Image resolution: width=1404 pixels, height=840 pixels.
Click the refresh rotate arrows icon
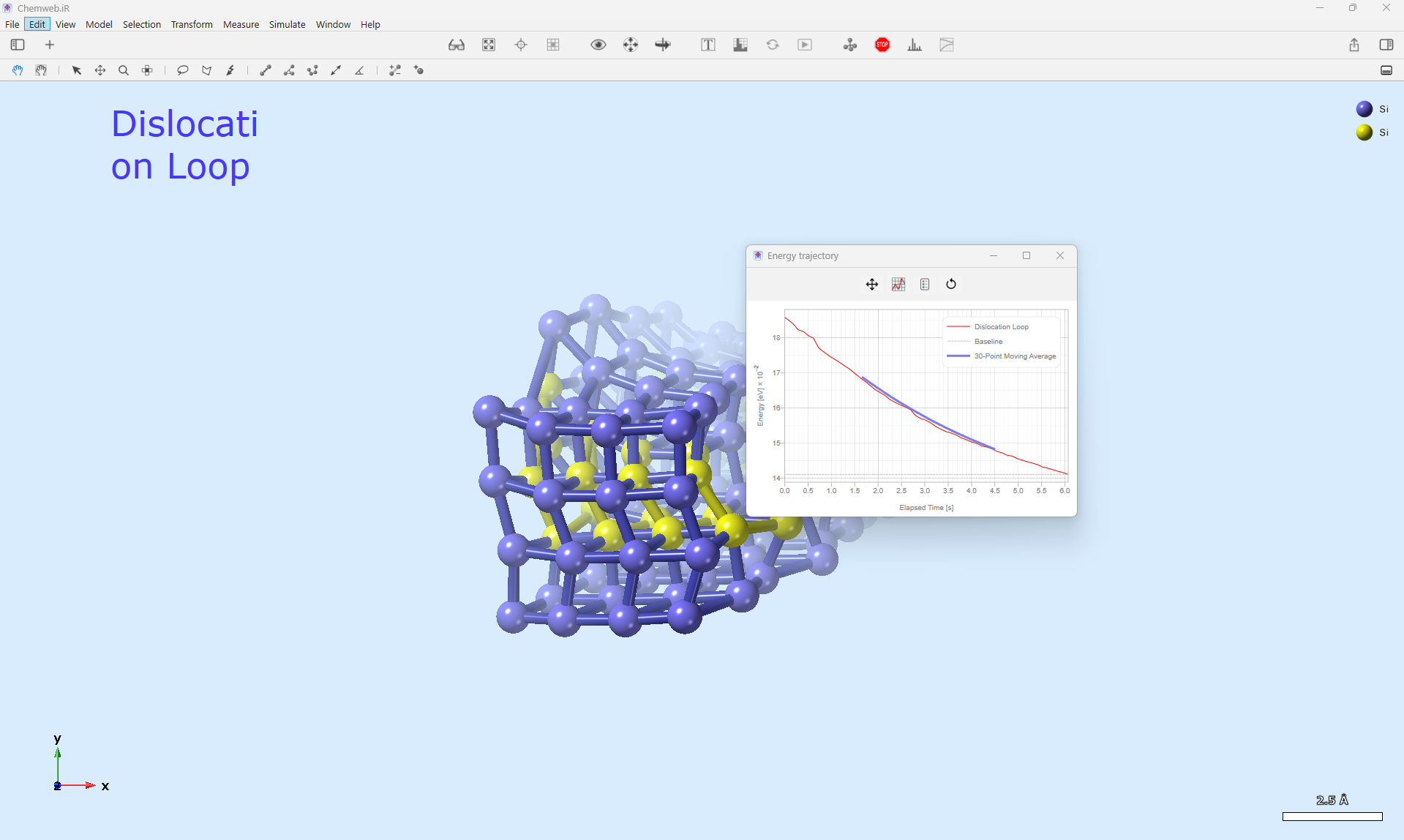[773, 45]
